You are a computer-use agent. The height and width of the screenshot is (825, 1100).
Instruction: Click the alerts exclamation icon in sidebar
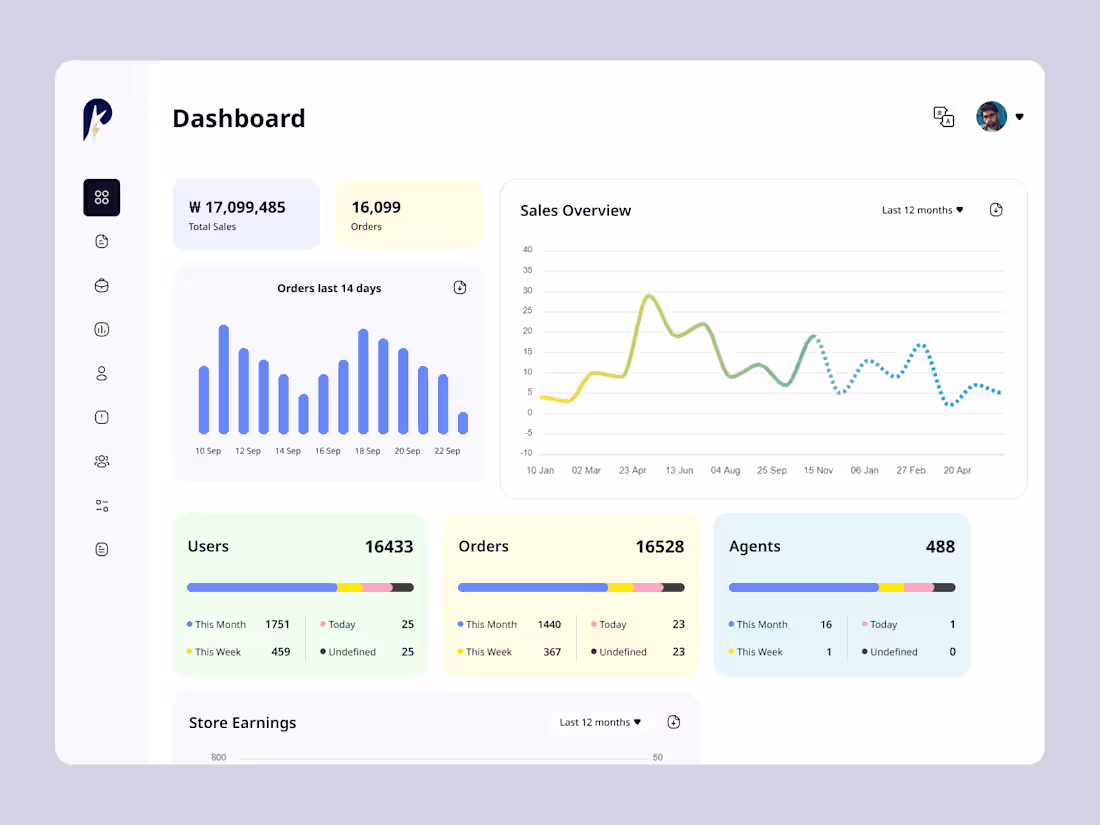pos(101,417)
